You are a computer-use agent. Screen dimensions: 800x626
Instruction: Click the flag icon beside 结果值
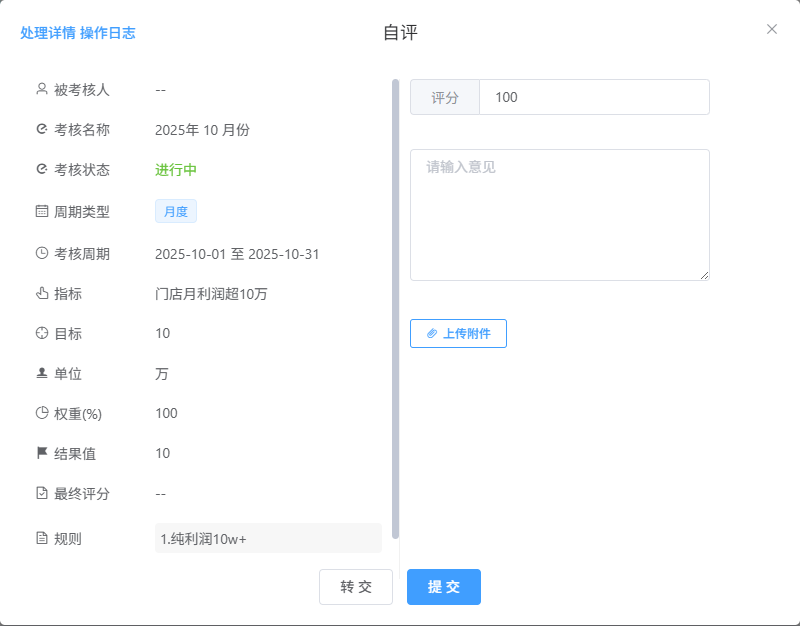pyautogui.click(x=42, y=453)
